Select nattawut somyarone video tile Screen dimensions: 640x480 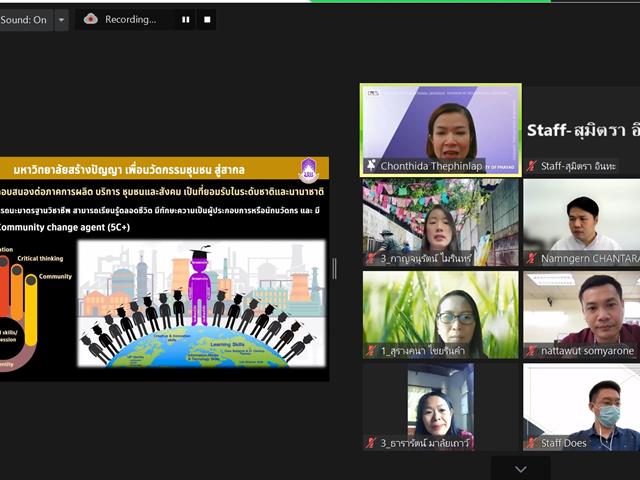582,315
